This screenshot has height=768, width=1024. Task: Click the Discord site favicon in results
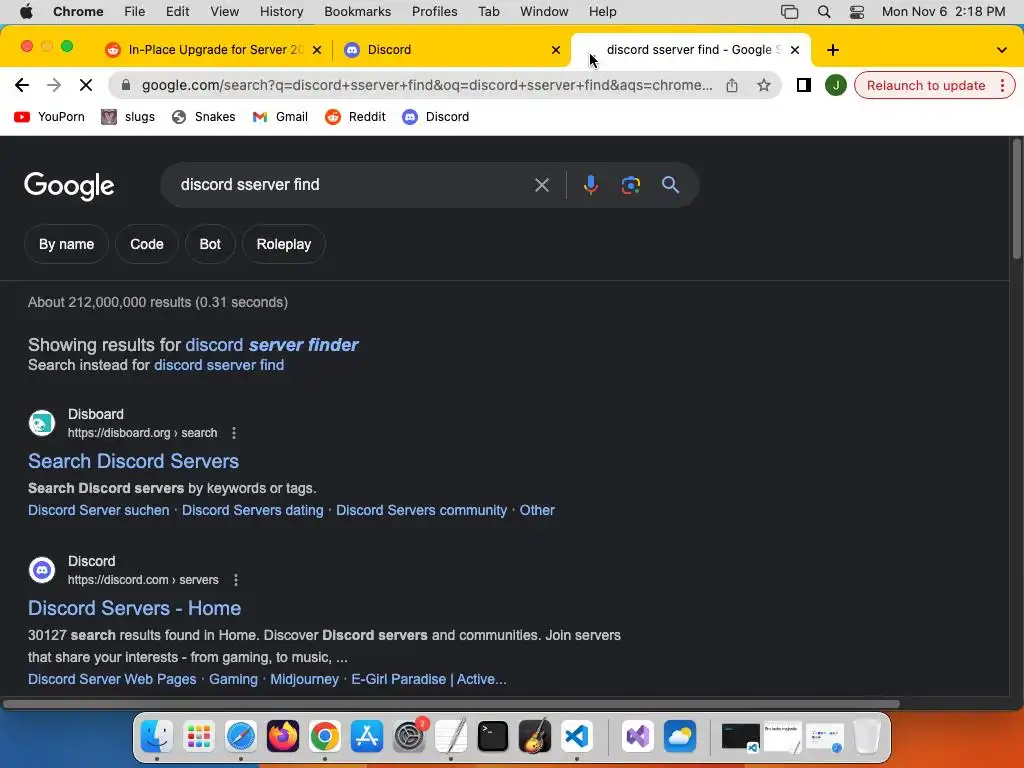coord(42,570)
